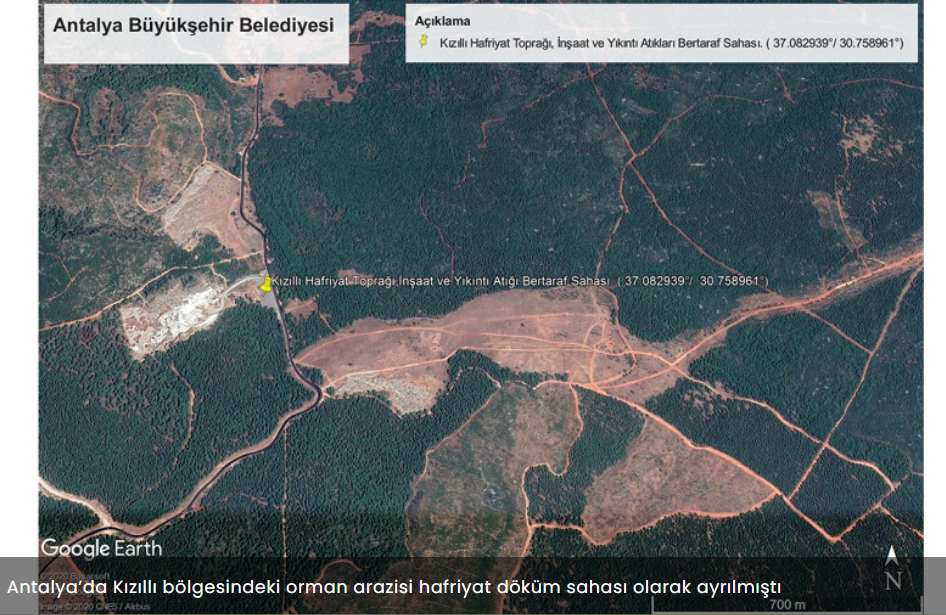Select the yellow pin icon in Açıklama legend

pos(424,41)
